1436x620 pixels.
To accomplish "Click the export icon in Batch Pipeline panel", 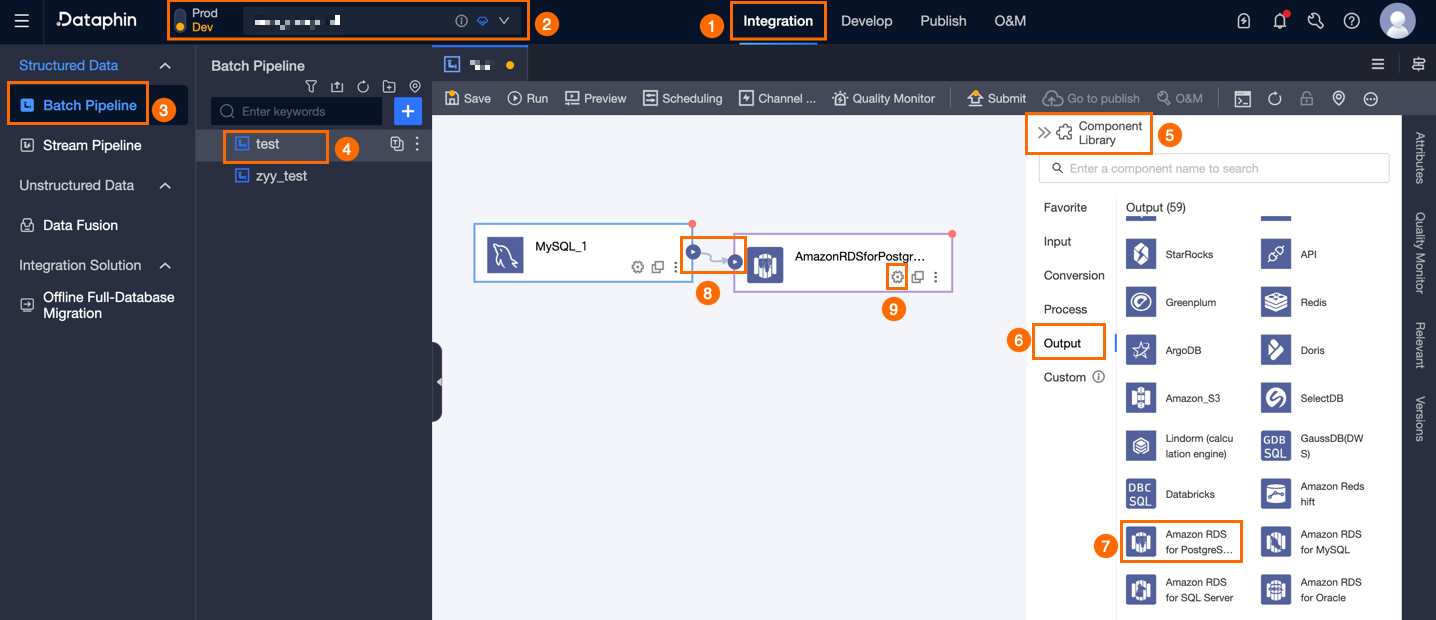I will (337, 87).
